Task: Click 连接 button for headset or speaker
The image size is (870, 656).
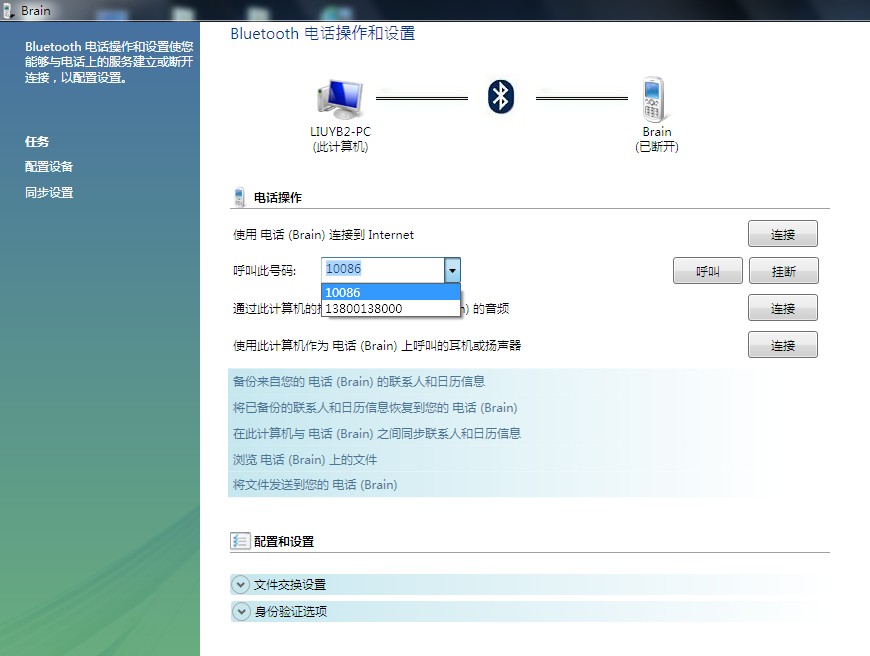Action: (782, 345)
